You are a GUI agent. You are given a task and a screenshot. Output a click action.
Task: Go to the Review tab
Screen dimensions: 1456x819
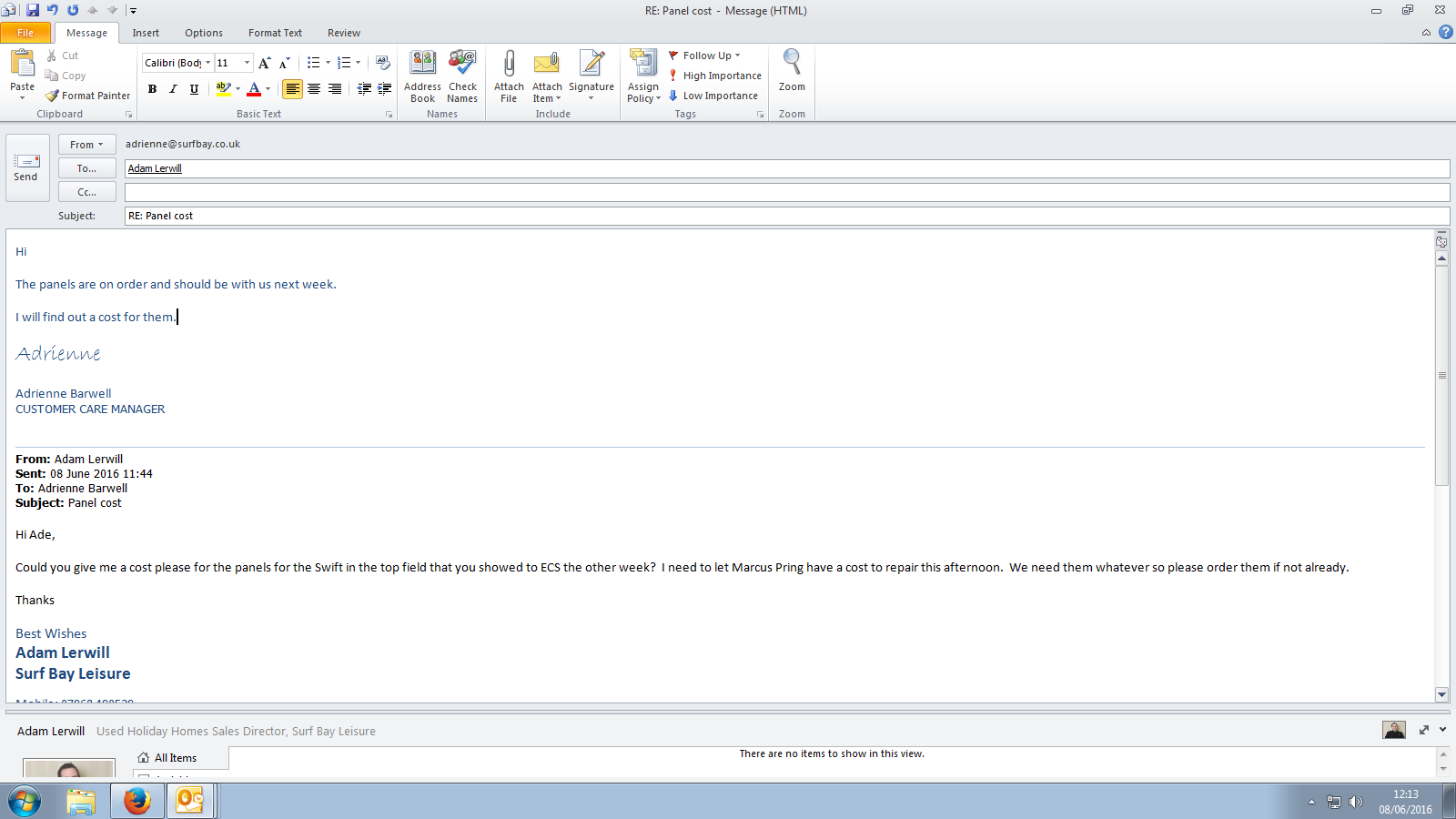coord(344,33)
